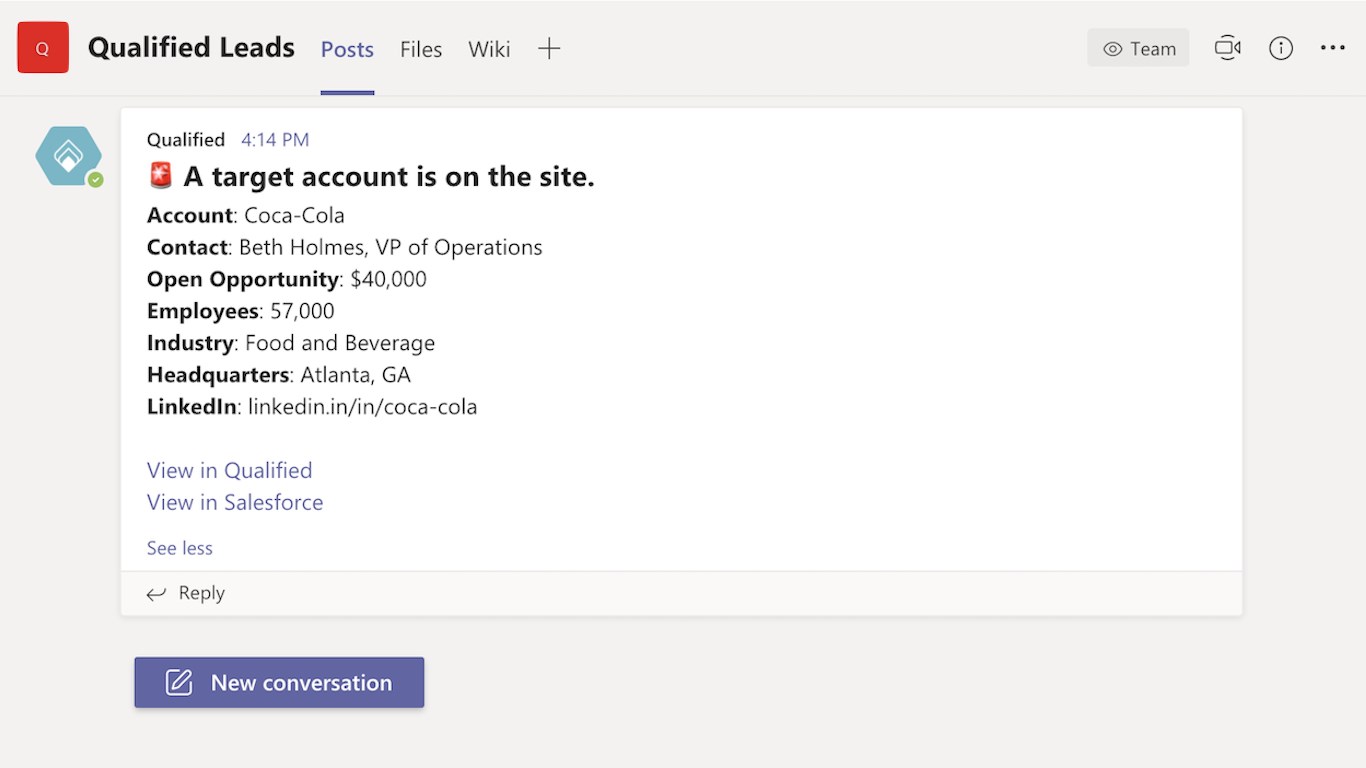Click the Qualified bot hexagon avatar
The image size is (1366, 768).
pyautogui.click(x=68, y=155)
